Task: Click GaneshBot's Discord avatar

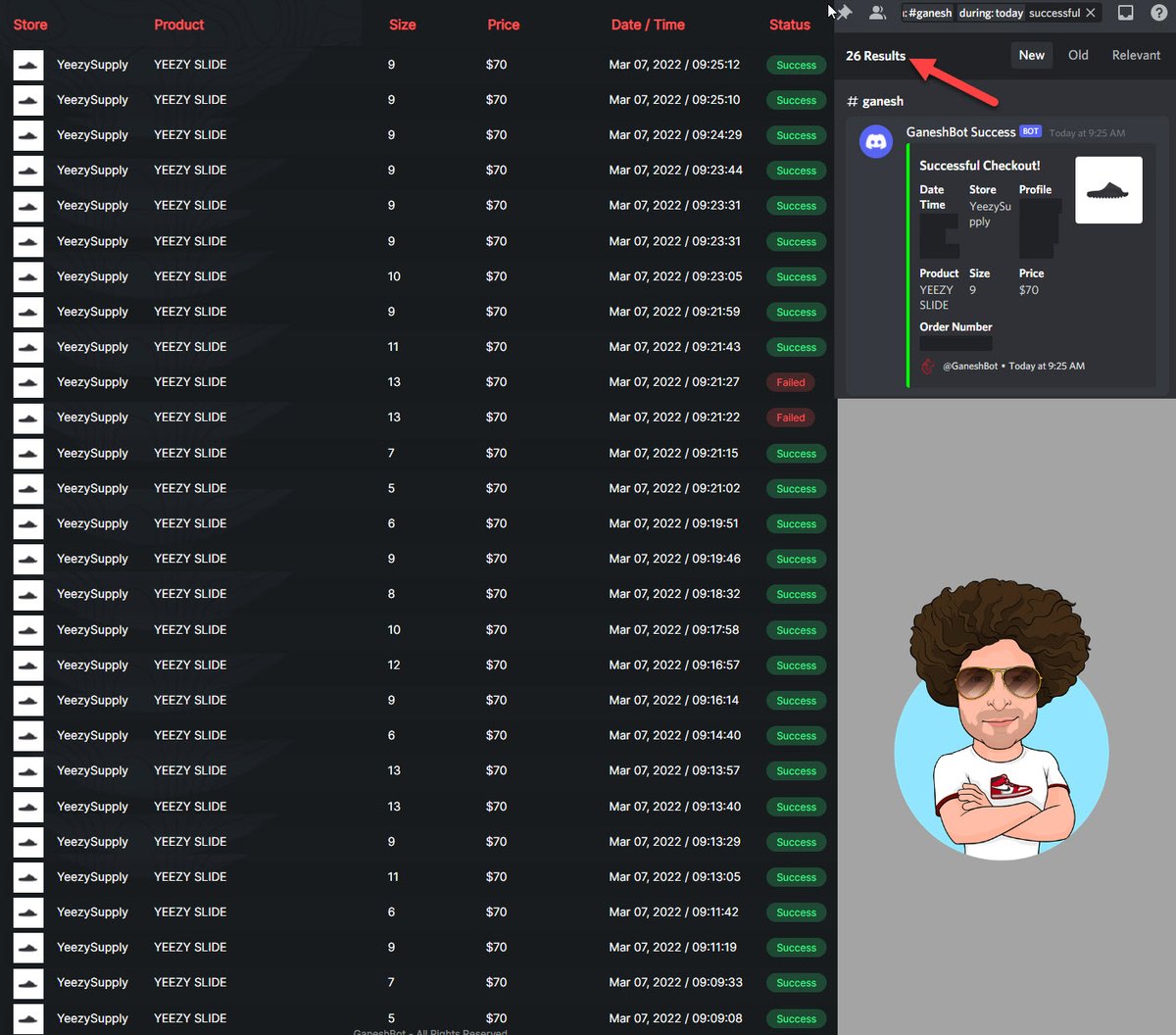Action: [x=876, y=141]
